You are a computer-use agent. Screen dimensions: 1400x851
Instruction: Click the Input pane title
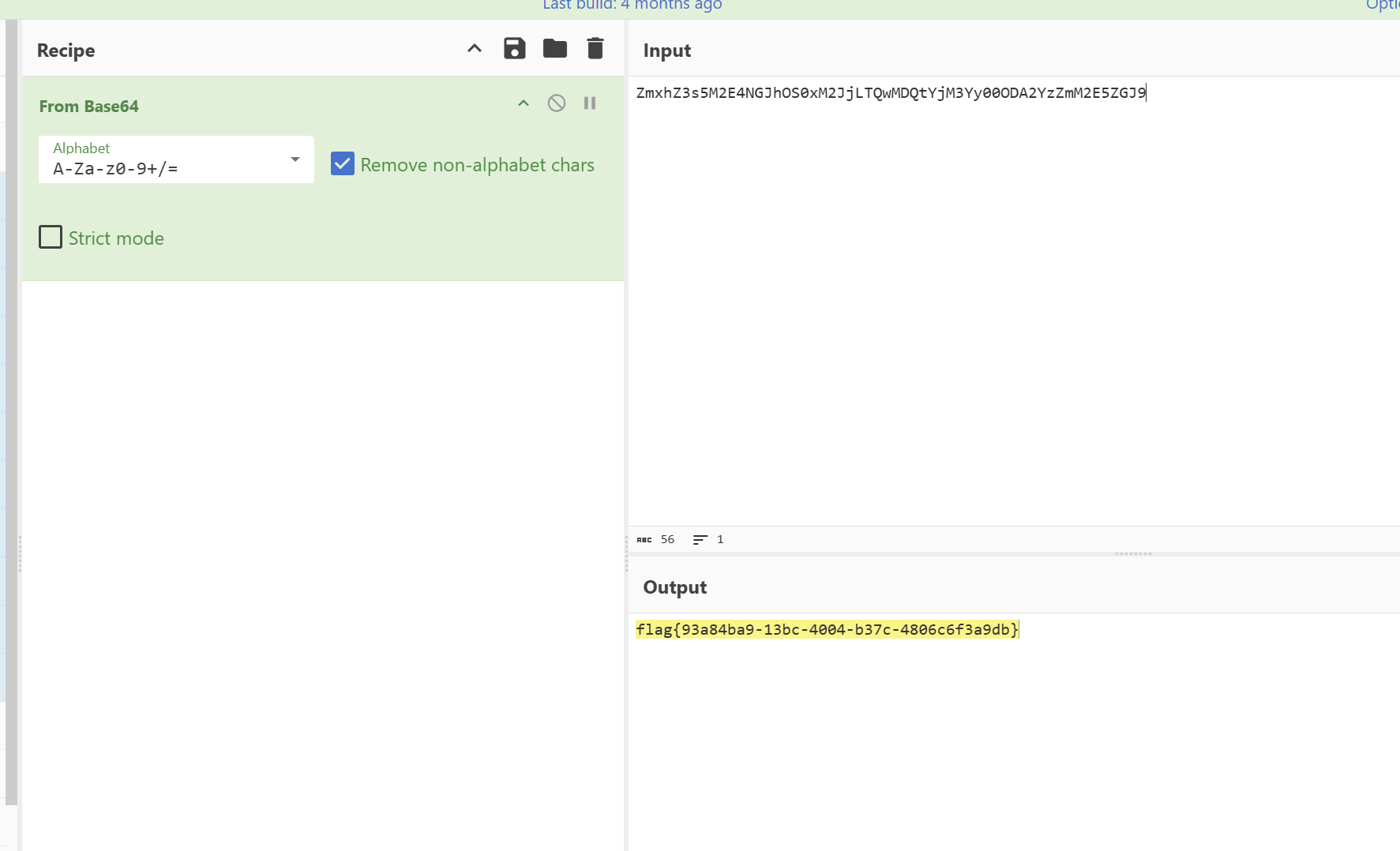pyautogui.click(x=667, y=51)
